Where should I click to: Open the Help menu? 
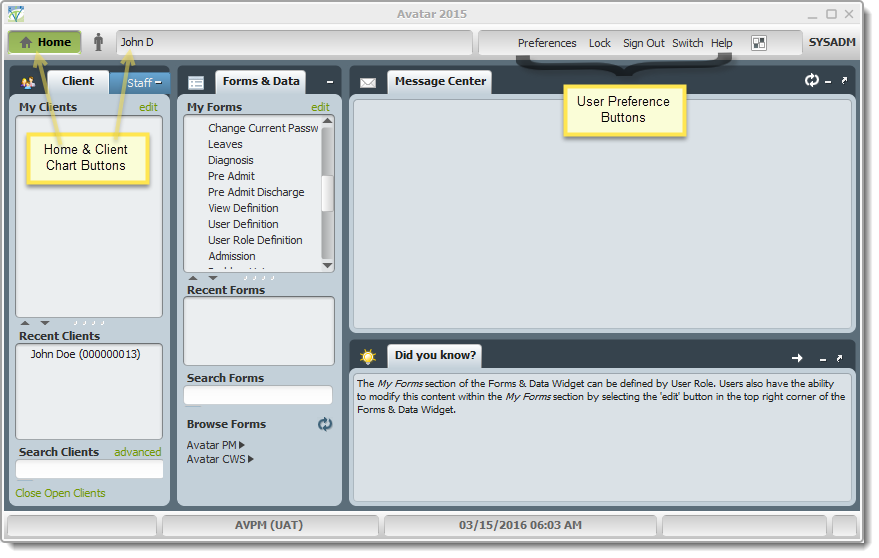[x=721, y=43]
